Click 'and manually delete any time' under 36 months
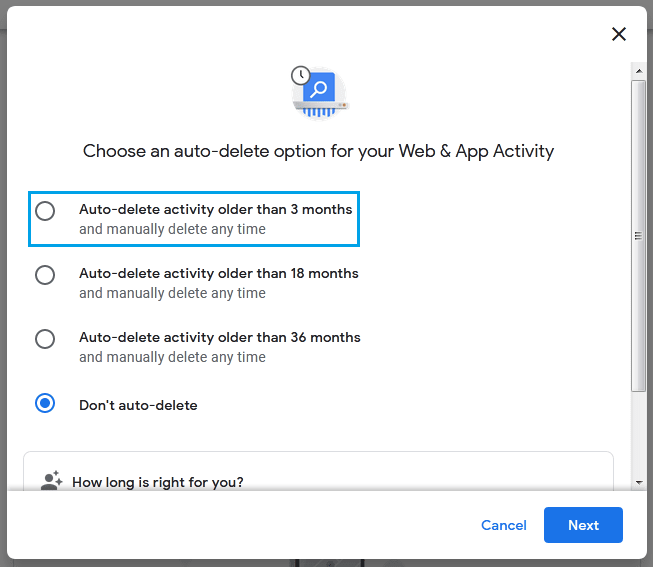Image resolution: width=653 pixels, height=567 pixels. tap(172, 357)
